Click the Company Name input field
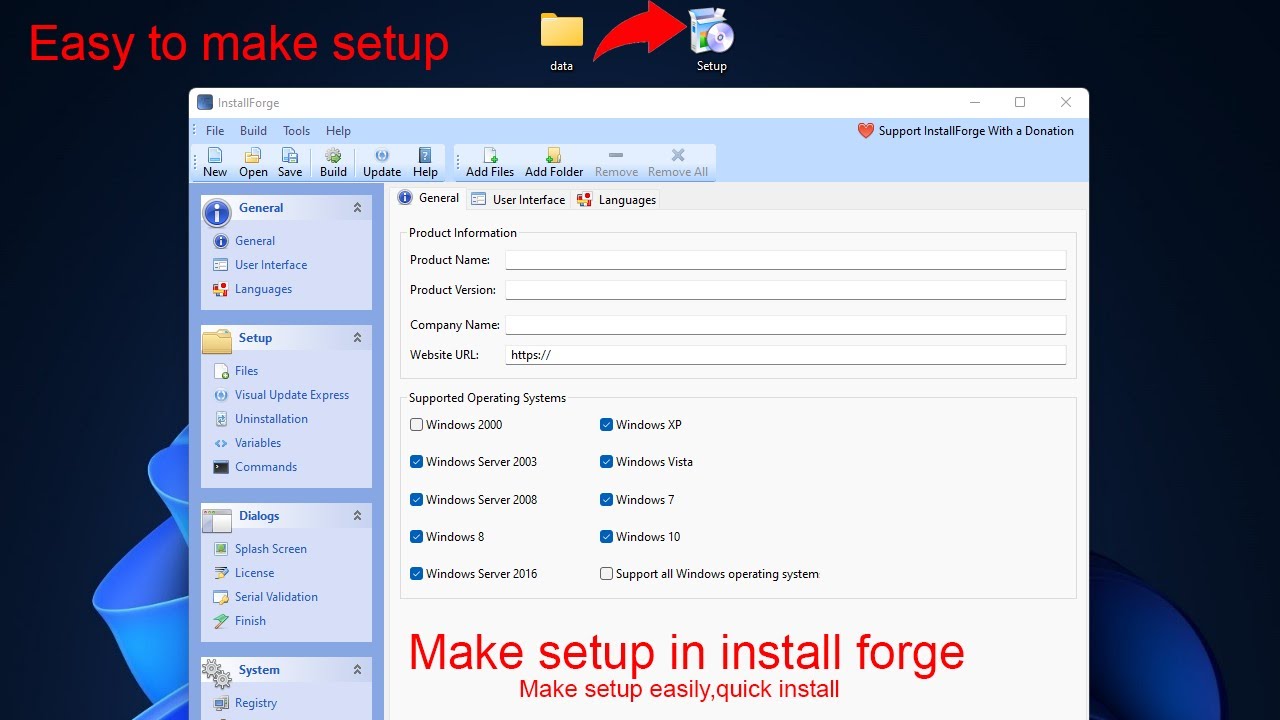 (785, 325)
